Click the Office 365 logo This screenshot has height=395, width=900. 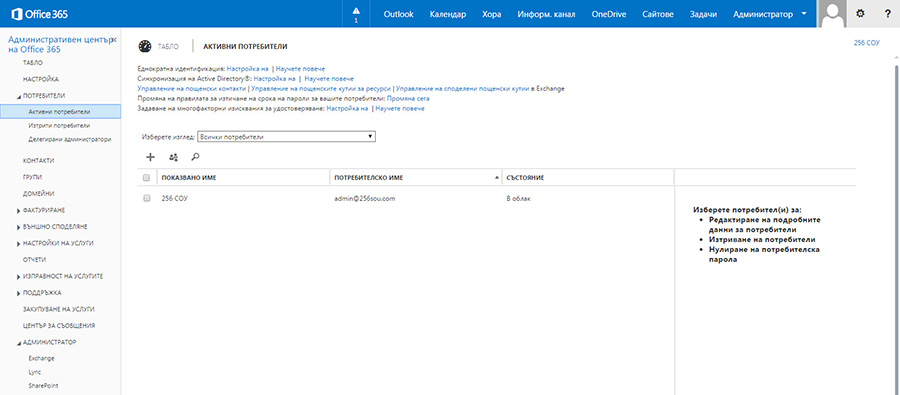click(x=39, y=14)
